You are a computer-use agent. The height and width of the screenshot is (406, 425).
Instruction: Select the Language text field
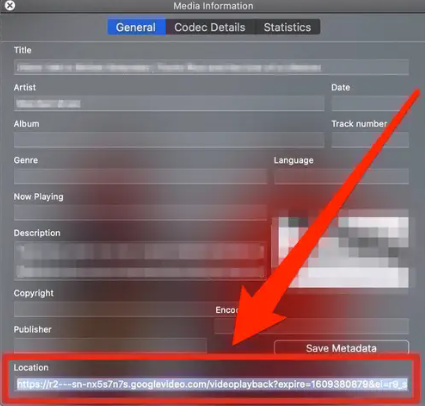[341, 176]
